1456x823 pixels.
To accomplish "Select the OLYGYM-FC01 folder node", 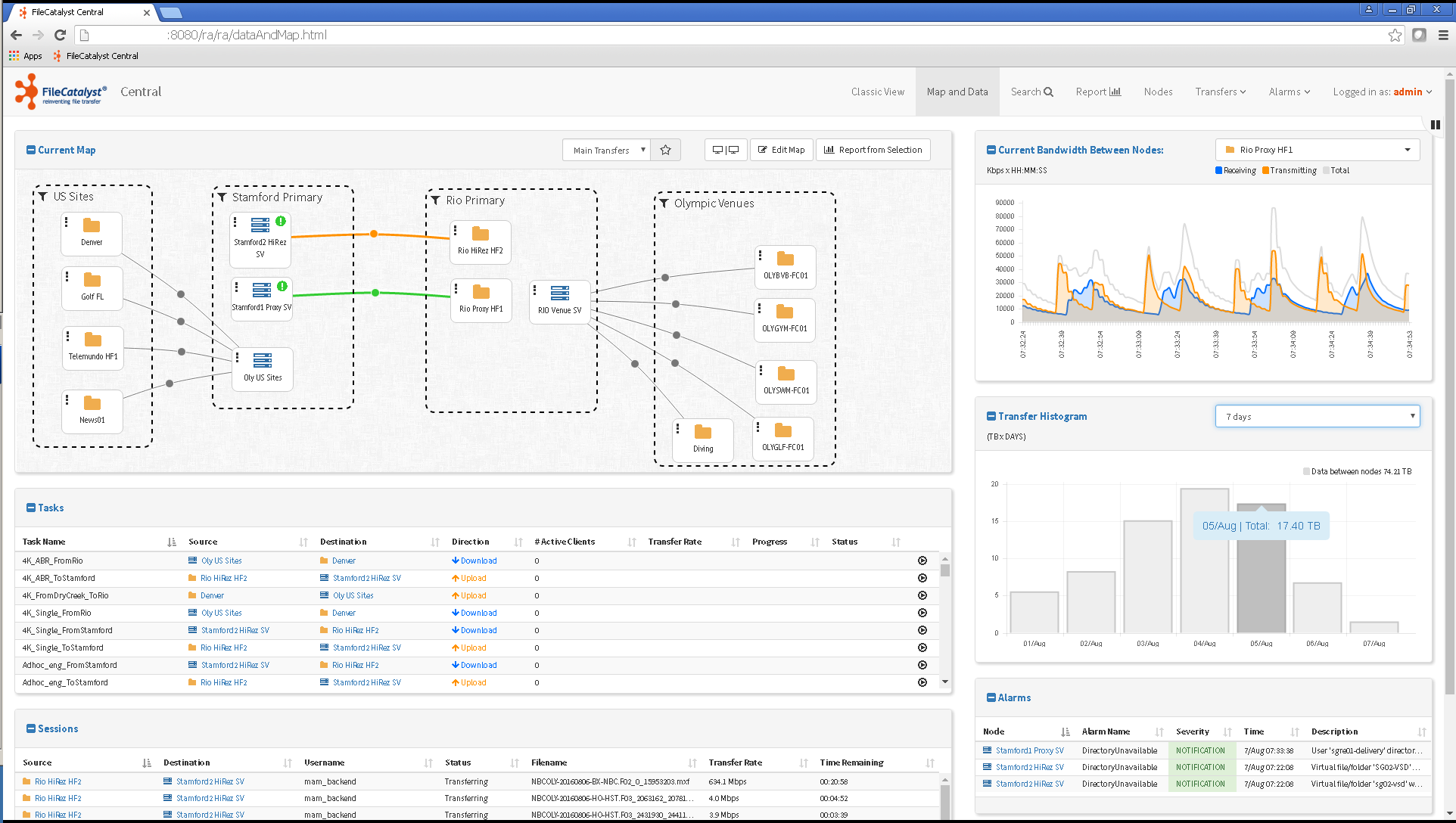I will [x=785, y=320].
